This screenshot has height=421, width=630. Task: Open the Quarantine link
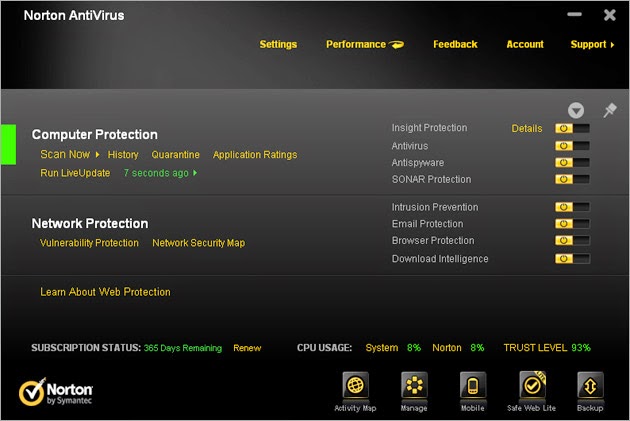click(176, 155)
